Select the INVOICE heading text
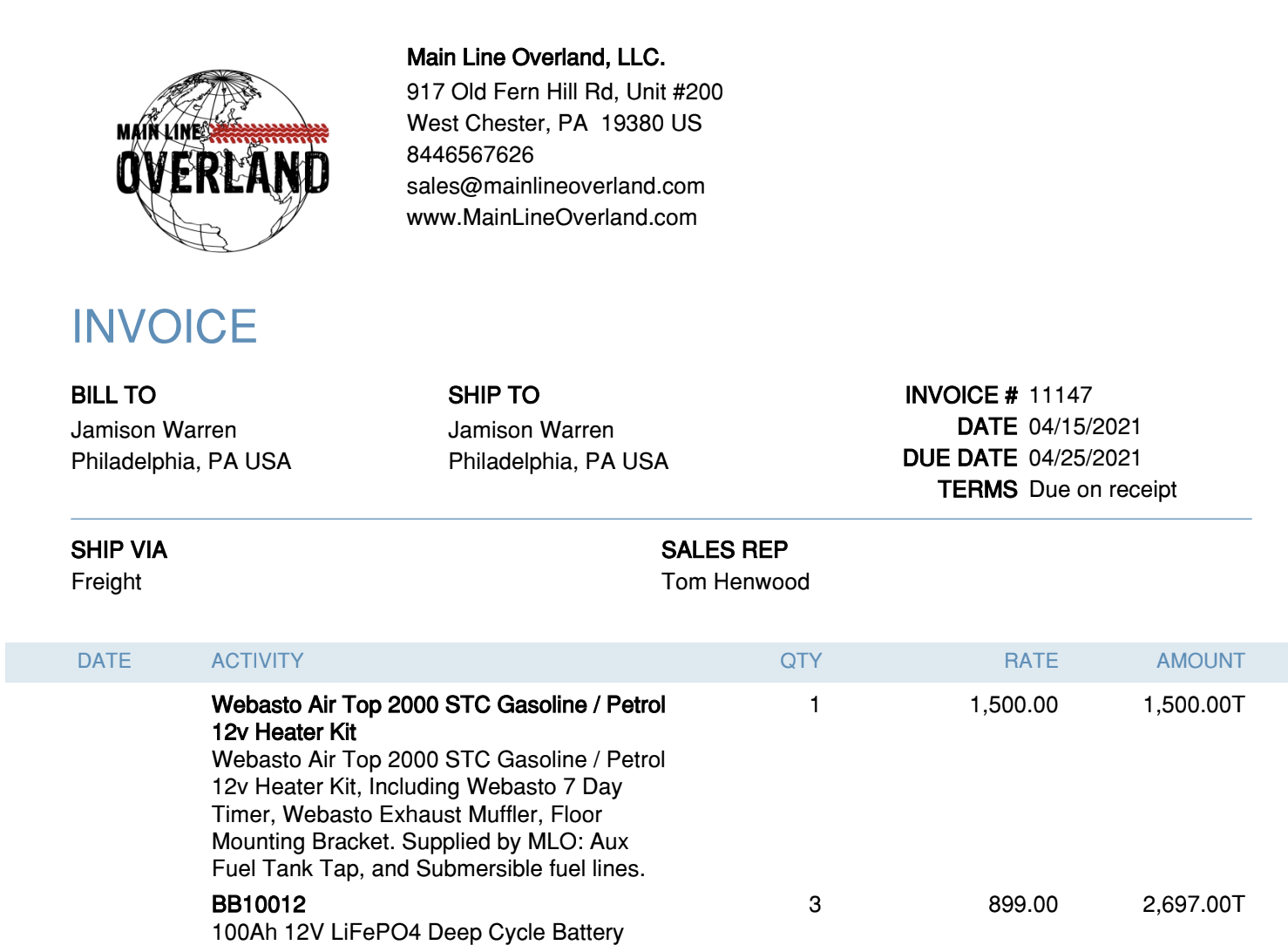Screen dimensions: 1288x952 coord(164,326)
